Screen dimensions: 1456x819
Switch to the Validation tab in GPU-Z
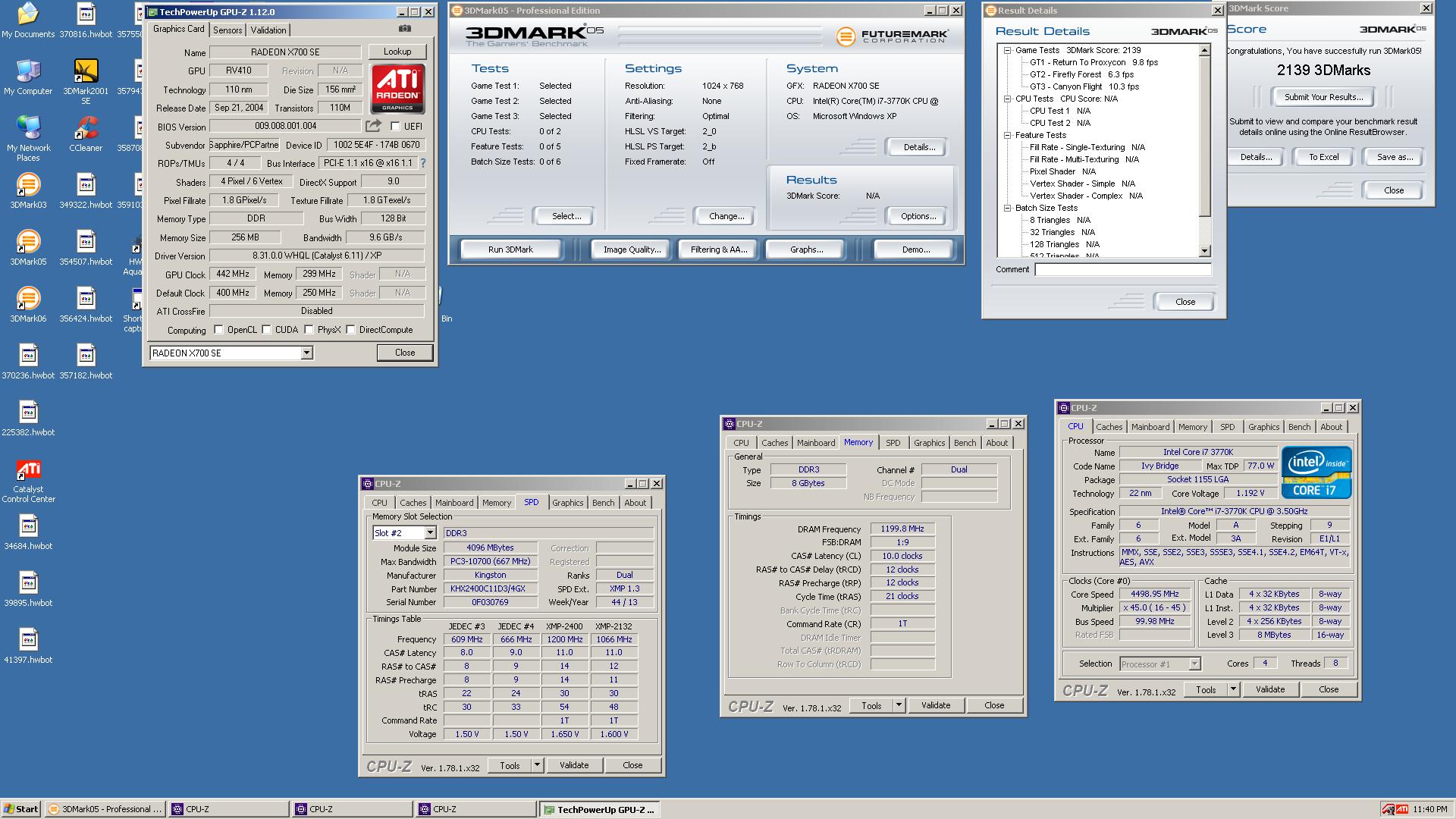click(x=268, y=30)
